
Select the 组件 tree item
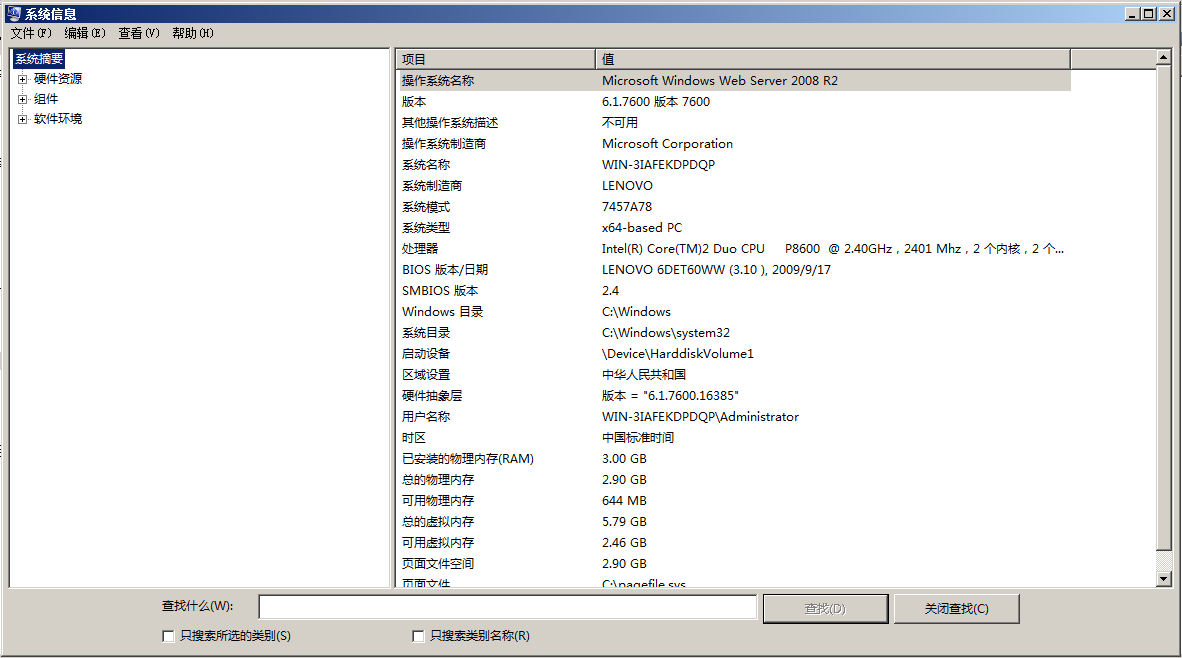46,99
